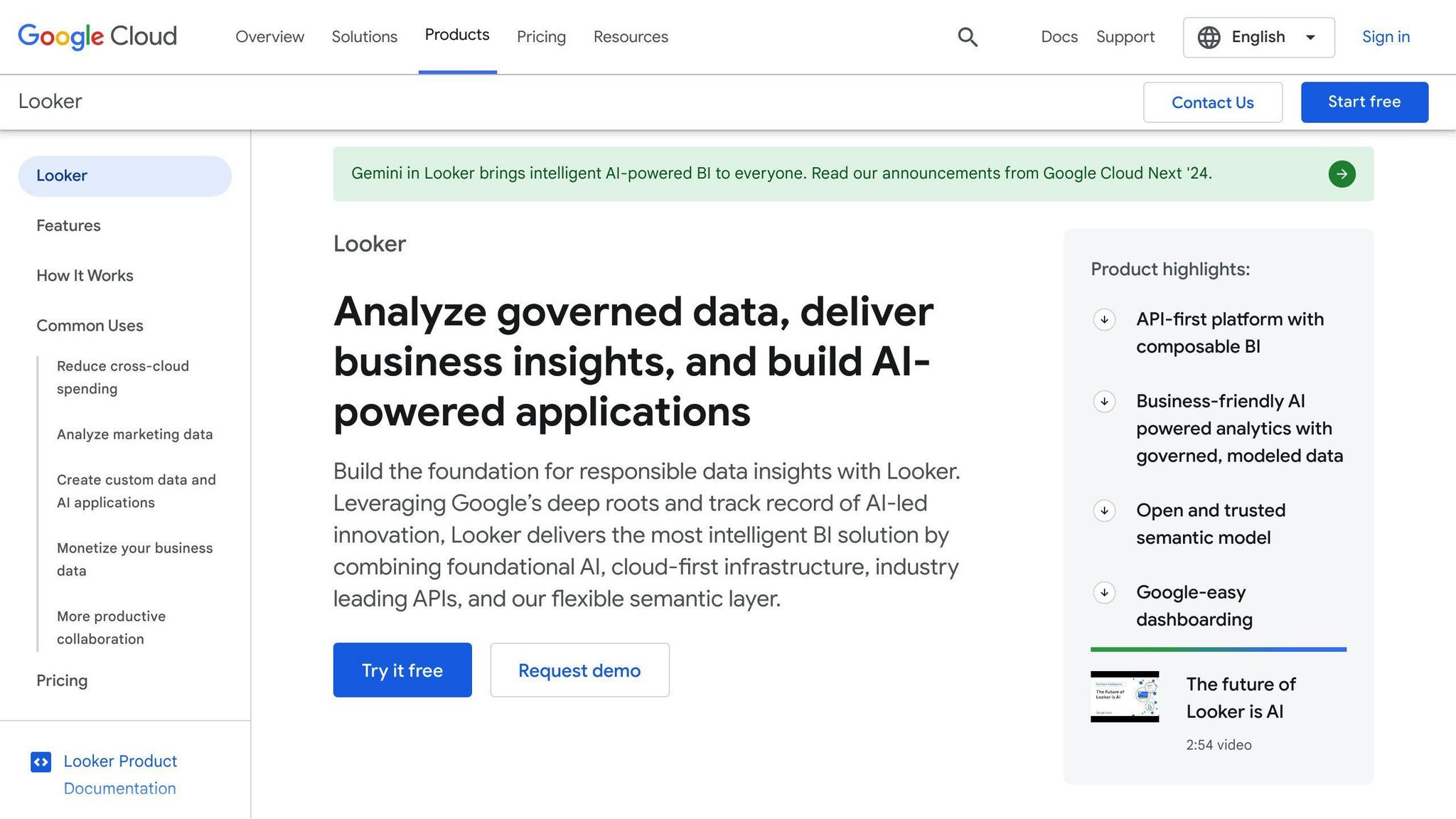Viewport: 1456px width, 819px height.
Task: Open the Overview nav item
Action: pyautogui.click(x=269, y=37)
